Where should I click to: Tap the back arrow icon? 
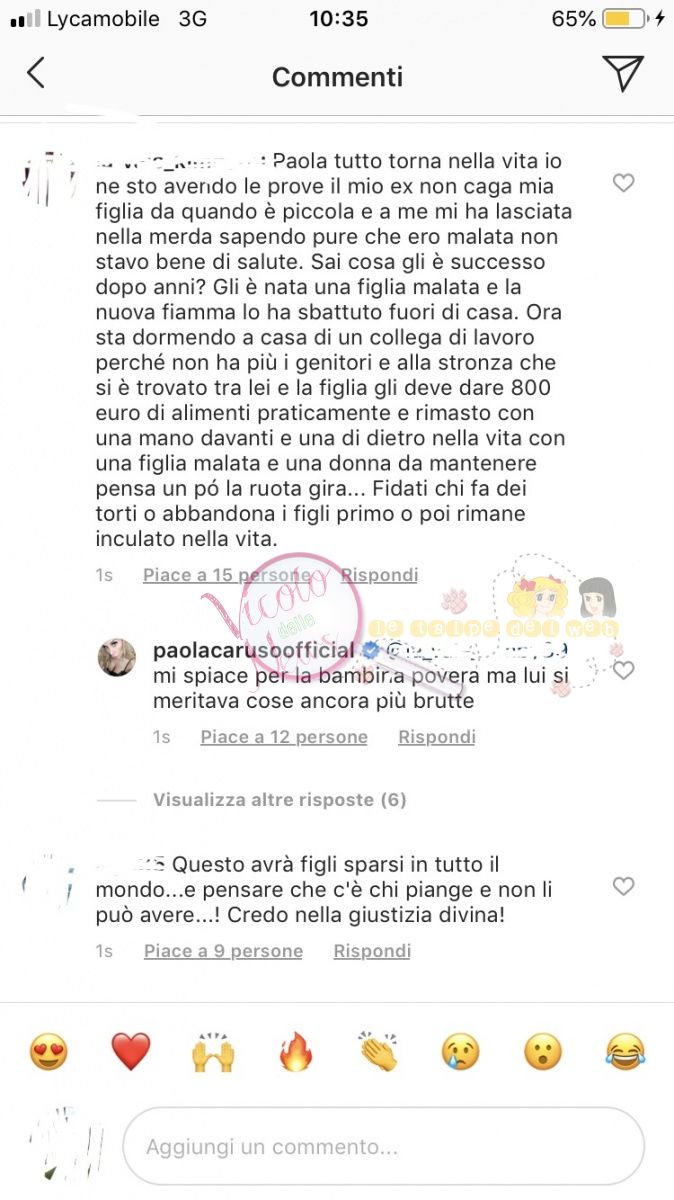36,73
